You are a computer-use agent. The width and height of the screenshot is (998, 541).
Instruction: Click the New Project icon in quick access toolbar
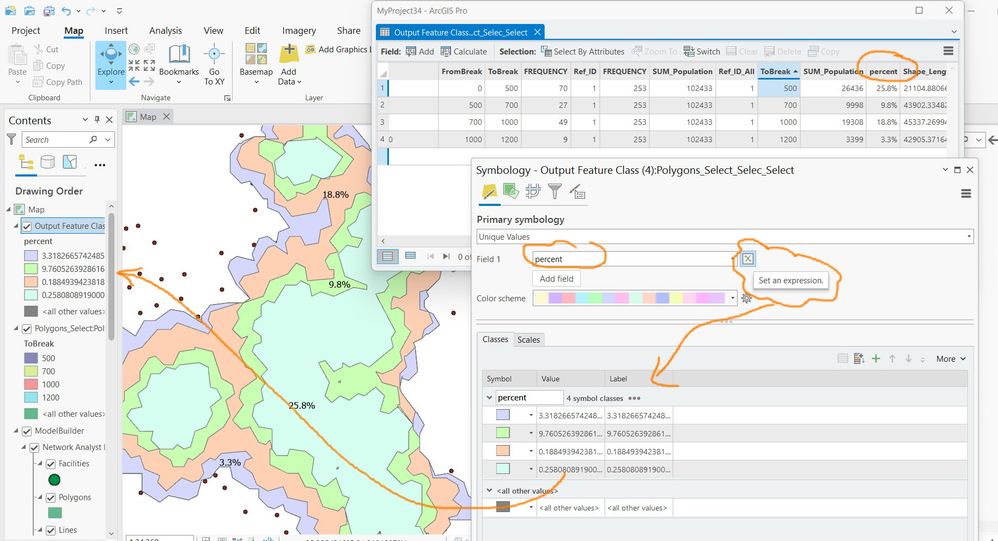click(10, 11)
